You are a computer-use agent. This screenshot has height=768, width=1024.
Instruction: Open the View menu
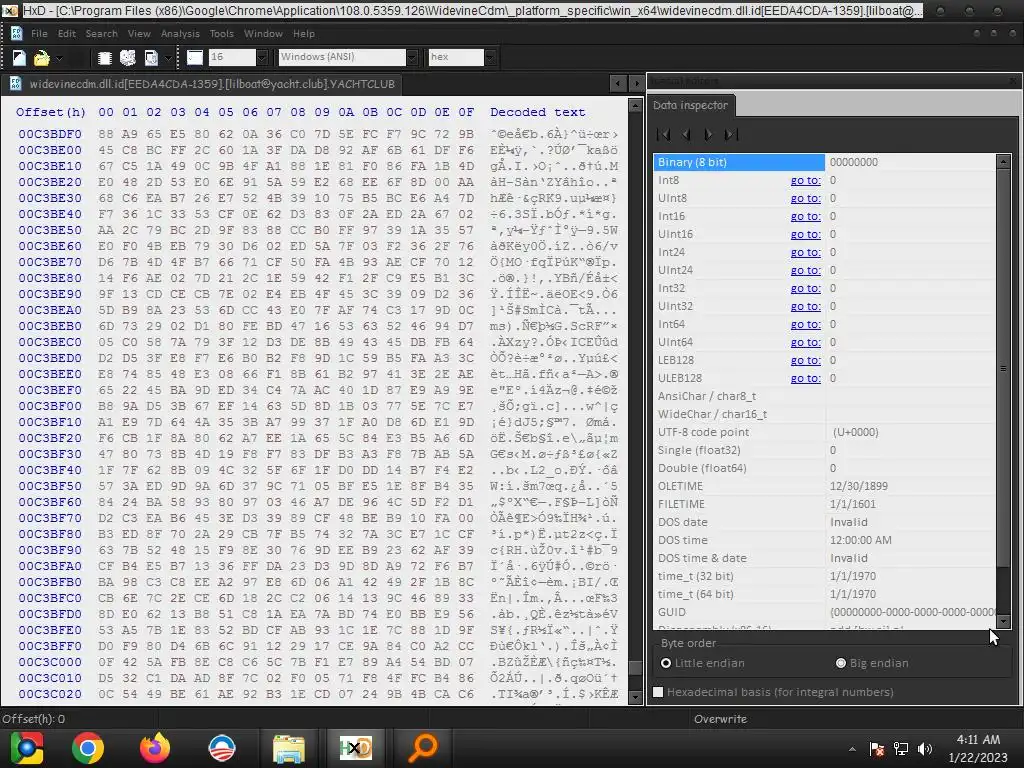(x=139, y=33)
